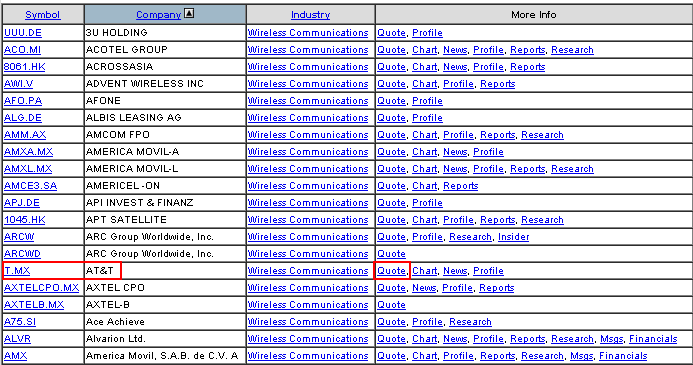Select the 'AMERICEL -ON' company cell
This screenshot has width=693, height=365.
(165, 186)
